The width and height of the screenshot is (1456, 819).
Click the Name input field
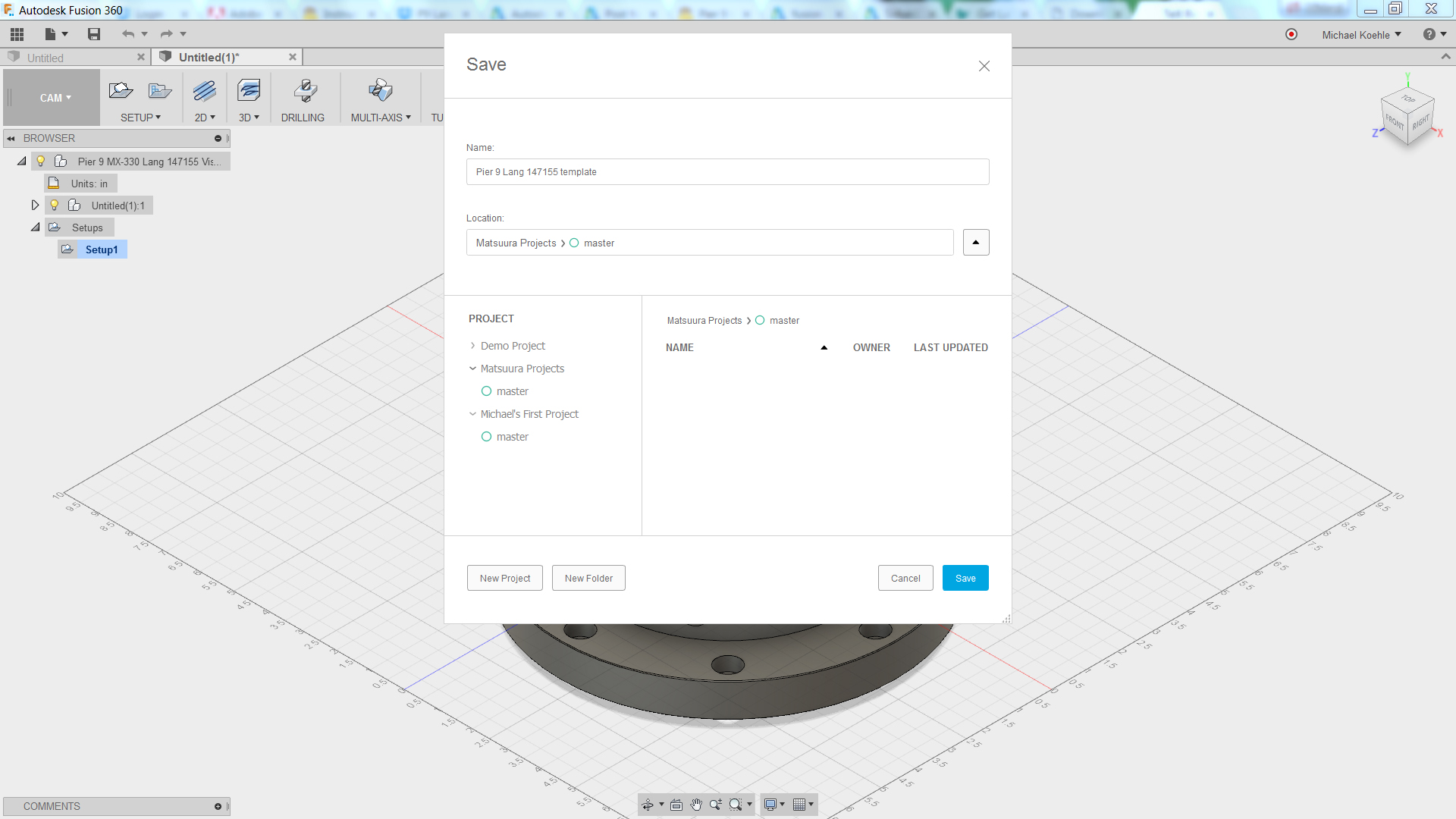pos(726,172)
